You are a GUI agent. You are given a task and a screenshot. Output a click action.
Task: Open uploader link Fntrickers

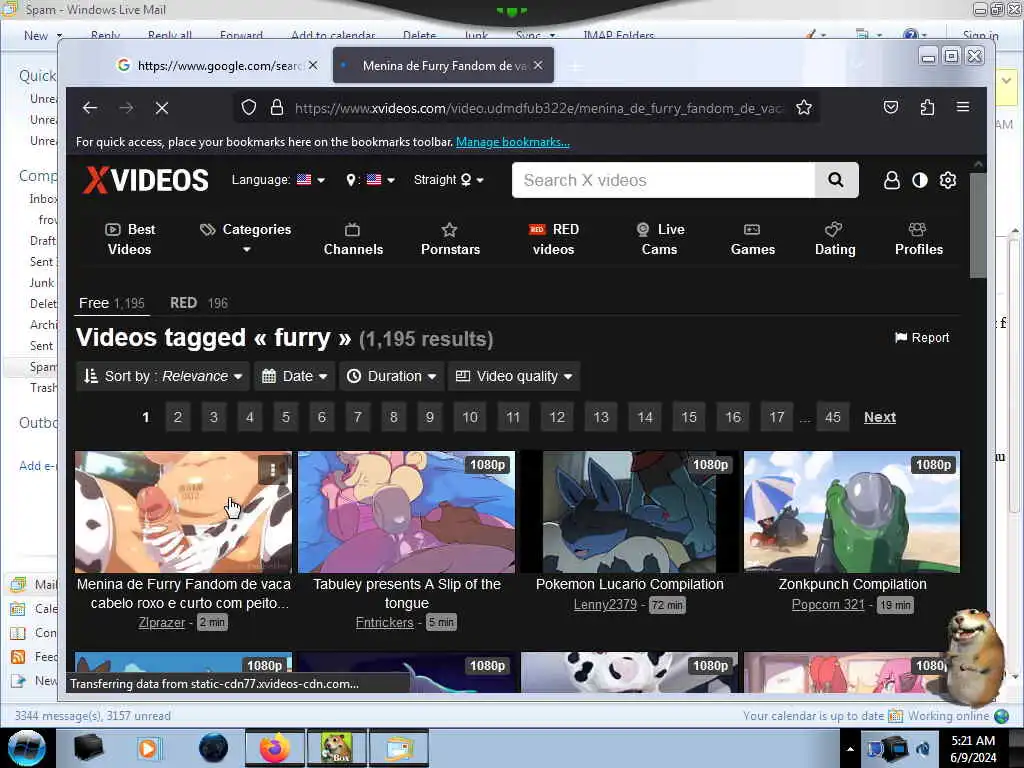coord(384,622)
